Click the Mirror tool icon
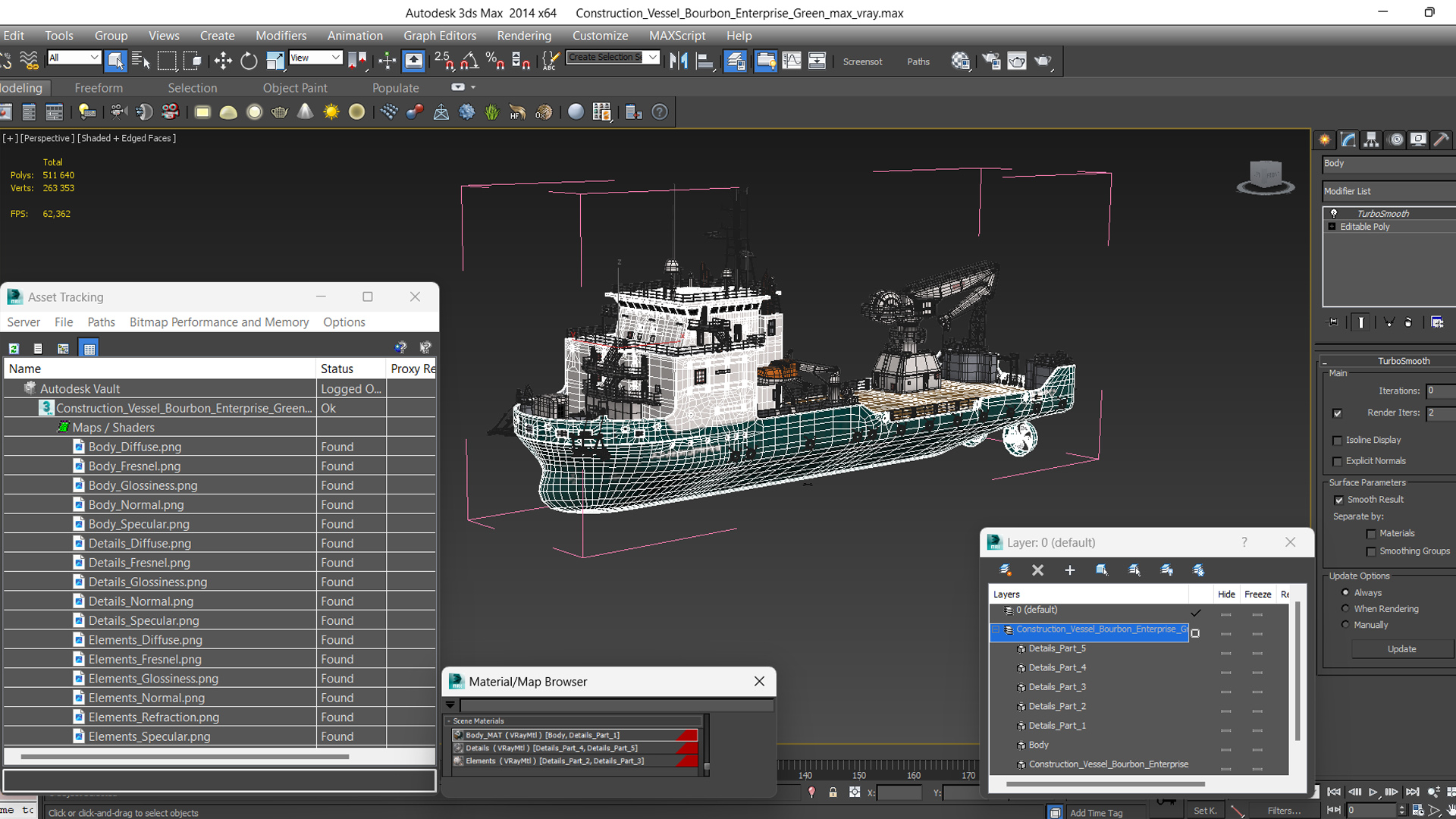 (679, 61)
